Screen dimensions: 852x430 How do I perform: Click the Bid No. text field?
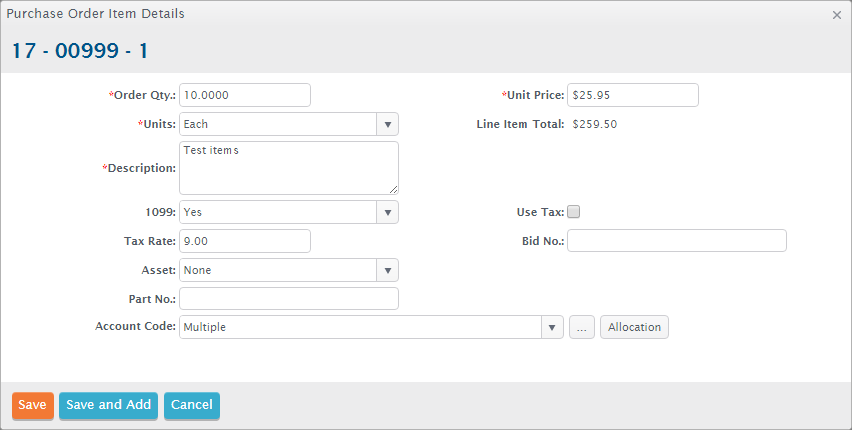pos(676,241)
